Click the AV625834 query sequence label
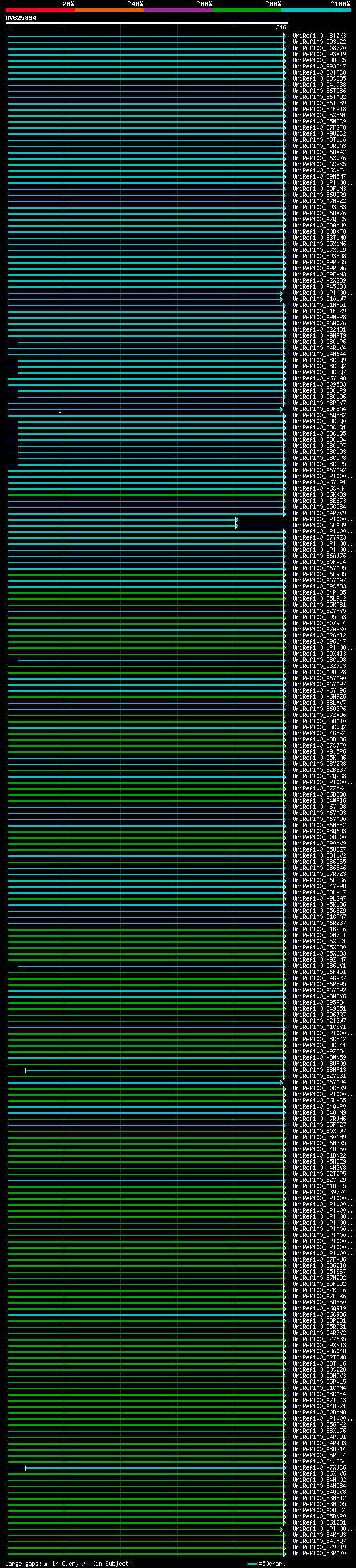 point(21,18)
